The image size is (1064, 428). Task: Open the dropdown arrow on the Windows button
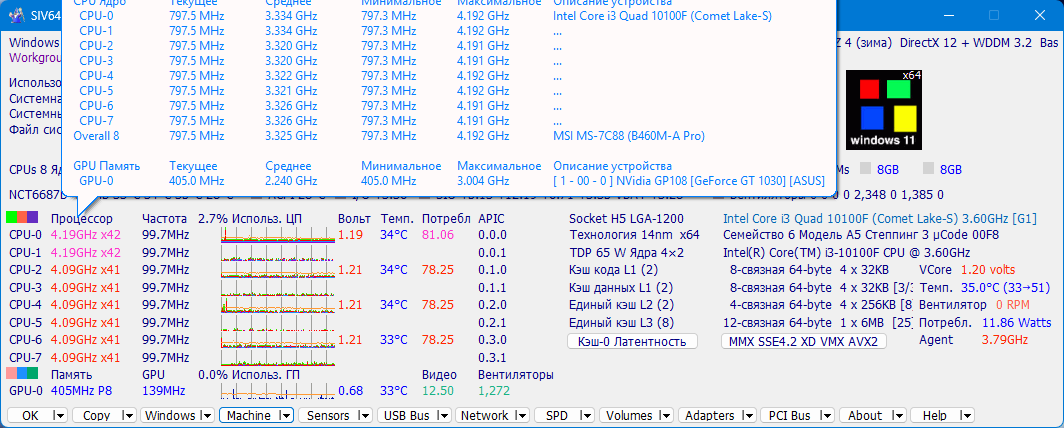pyautogui.click(x=206, y=415)
